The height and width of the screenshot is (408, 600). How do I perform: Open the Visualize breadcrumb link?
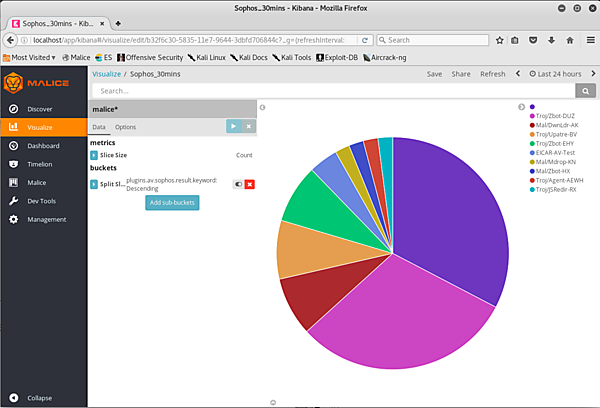click(106, 74)
